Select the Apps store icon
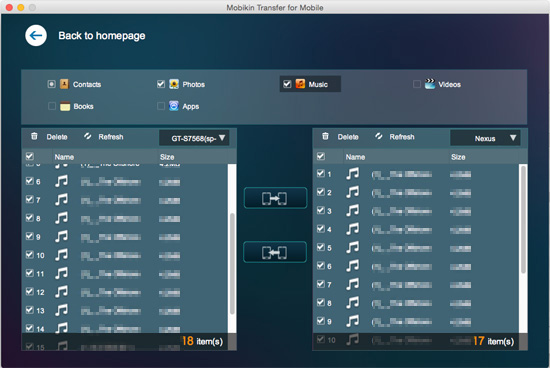The height and width of the screenshot is (368, 550). click(174, 106)
